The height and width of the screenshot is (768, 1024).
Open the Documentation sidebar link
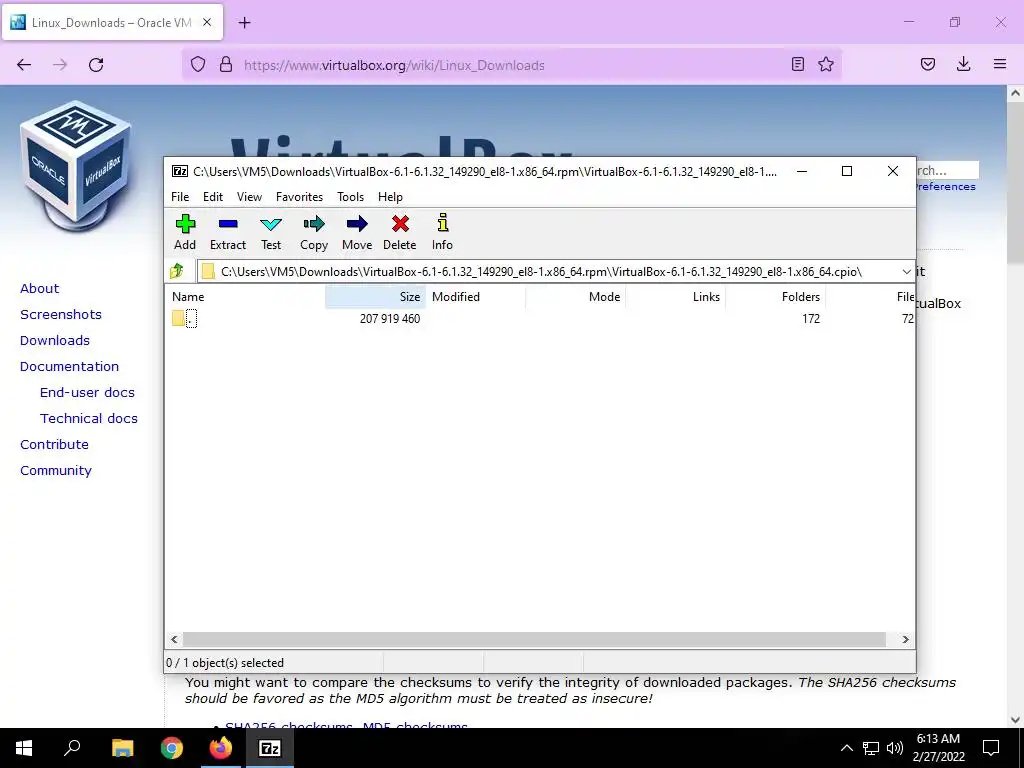[x=69, y=366]
